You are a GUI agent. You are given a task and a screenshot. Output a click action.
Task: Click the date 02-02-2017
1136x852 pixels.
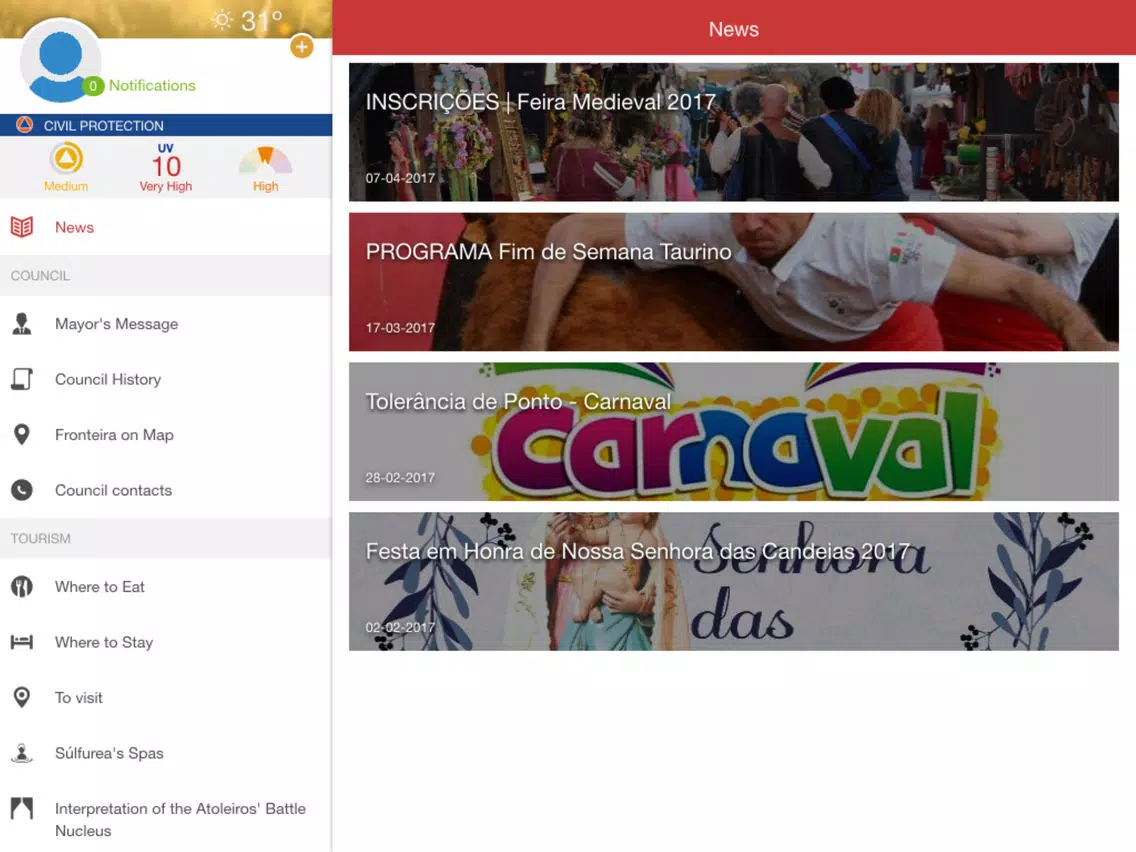click(400, 627)
